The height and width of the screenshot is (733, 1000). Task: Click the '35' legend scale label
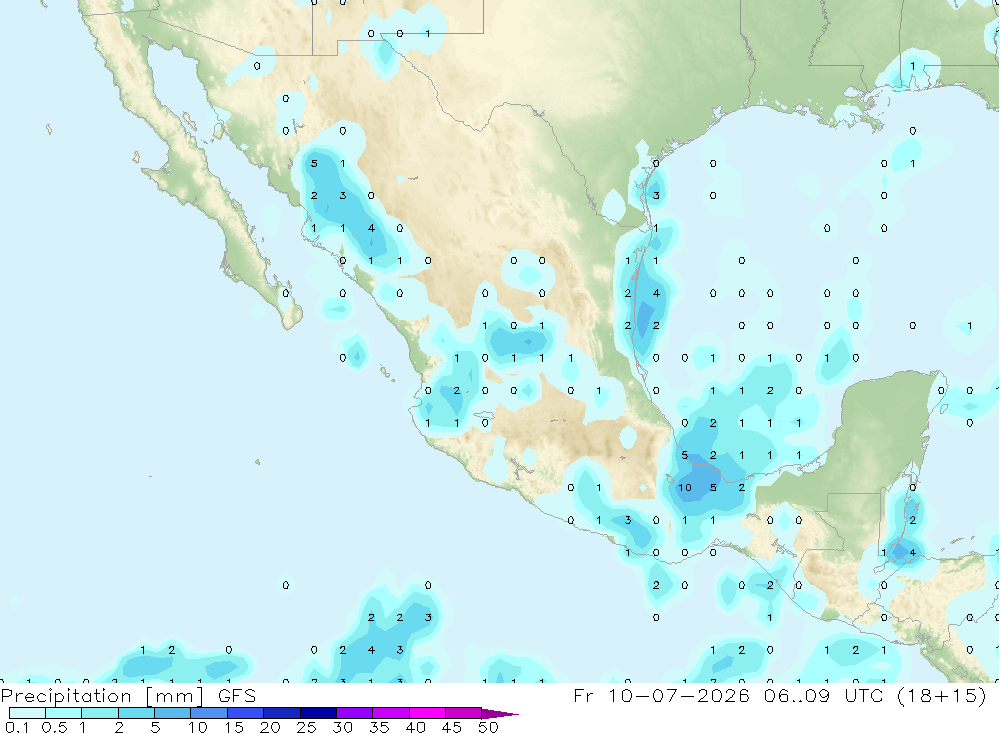coord(379,727)
